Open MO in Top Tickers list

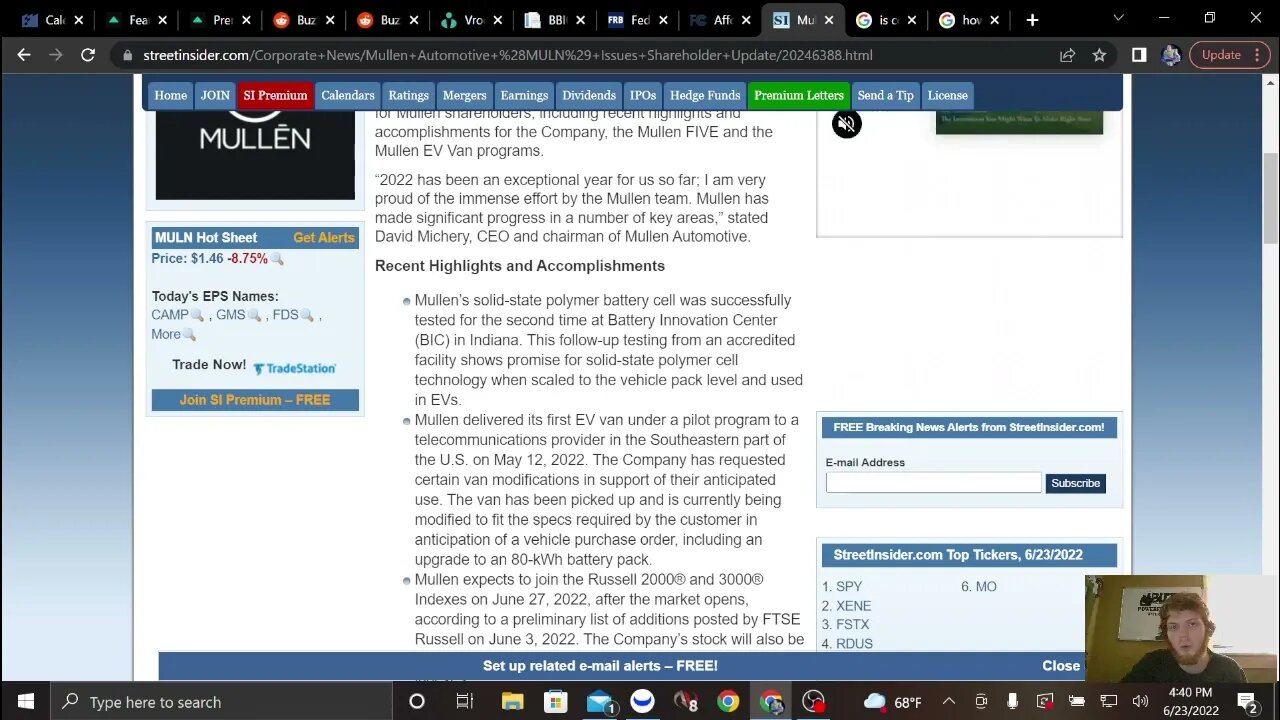[986, 587]
